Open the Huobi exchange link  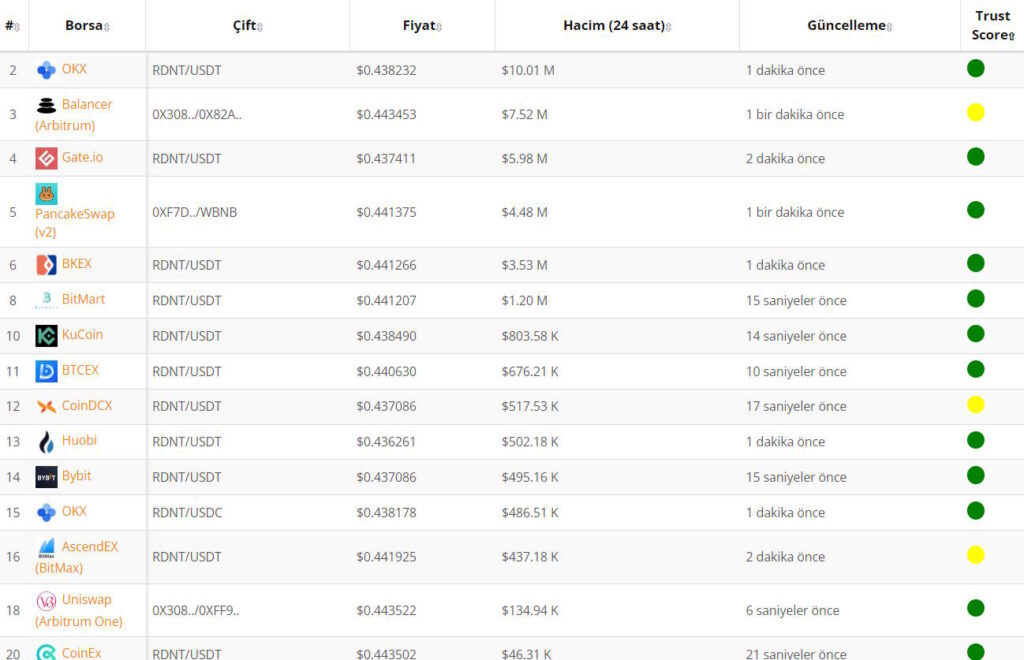coord(79,440)
